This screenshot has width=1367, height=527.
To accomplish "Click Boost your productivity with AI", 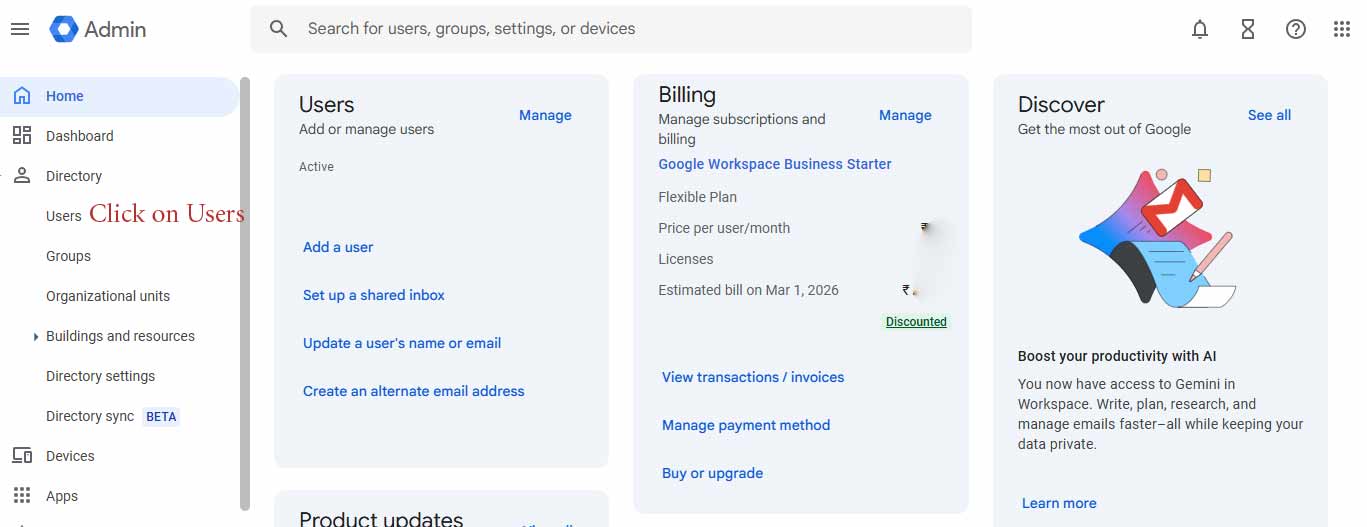I will 1117,356.
